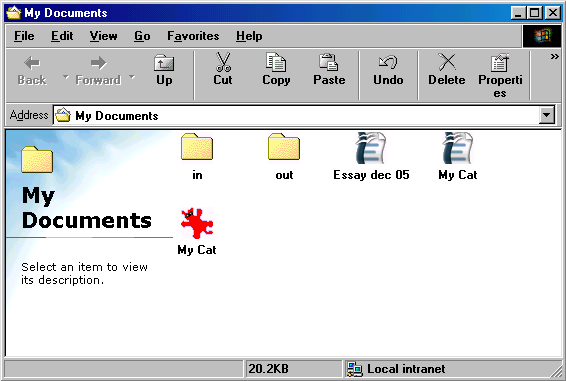This screenshot has height=381, width=566.
Task: Select the 'out' folder
Action: pyautogui.click(x=284, y=156)
